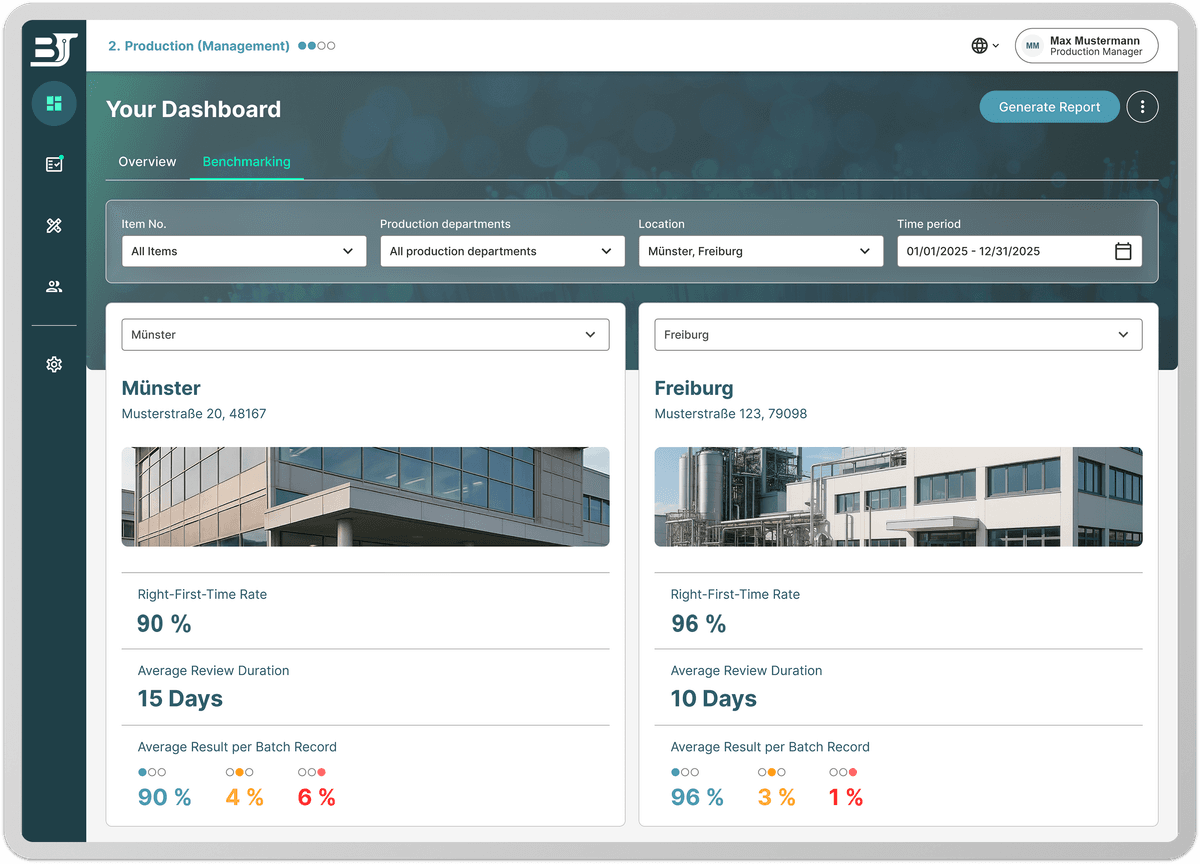The image size is (1200, 864).
Task: Open the Production departments dropdown
Action: 501,252
